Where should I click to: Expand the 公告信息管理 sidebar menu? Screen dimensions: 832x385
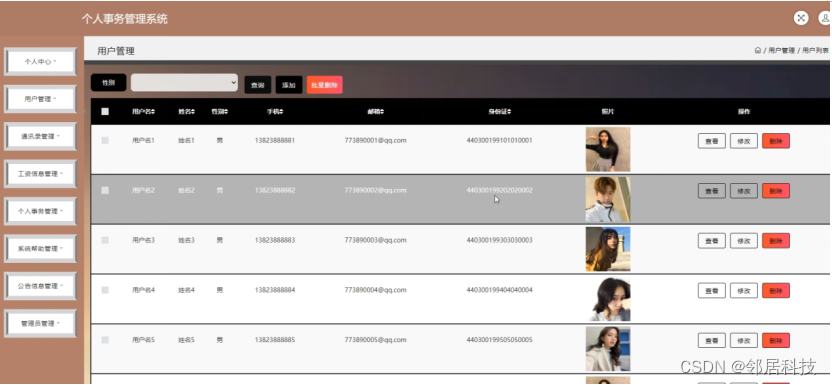pyautogui.click(x=40, y=286)
